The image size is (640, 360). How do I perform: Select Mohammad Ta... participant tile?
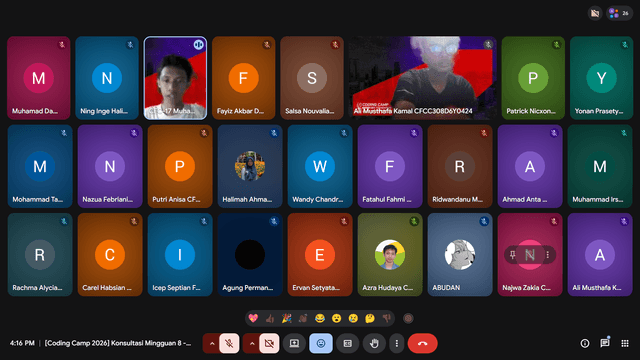[x=40, y=166]
